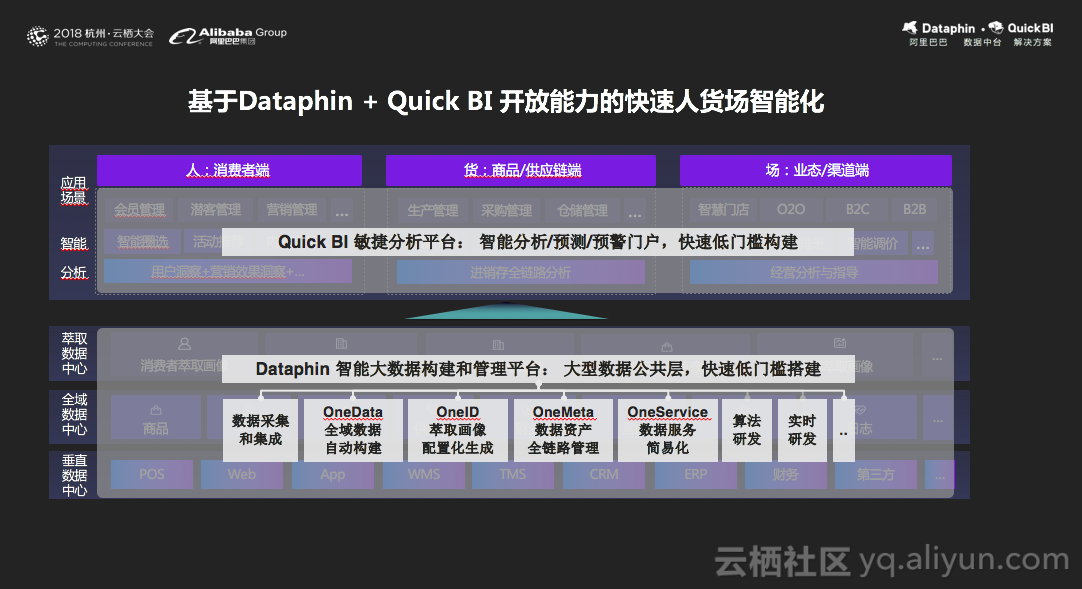The height and width of the screenshot is (589, 1082).
Task: Click the 垂直数据中心 row label
Action: [74, 475]
